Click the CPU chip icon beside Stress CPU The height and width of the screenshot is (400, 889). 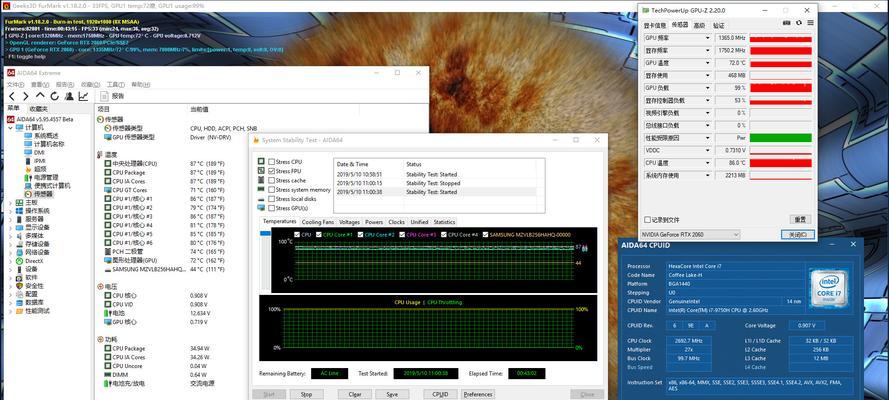(261, 161)
